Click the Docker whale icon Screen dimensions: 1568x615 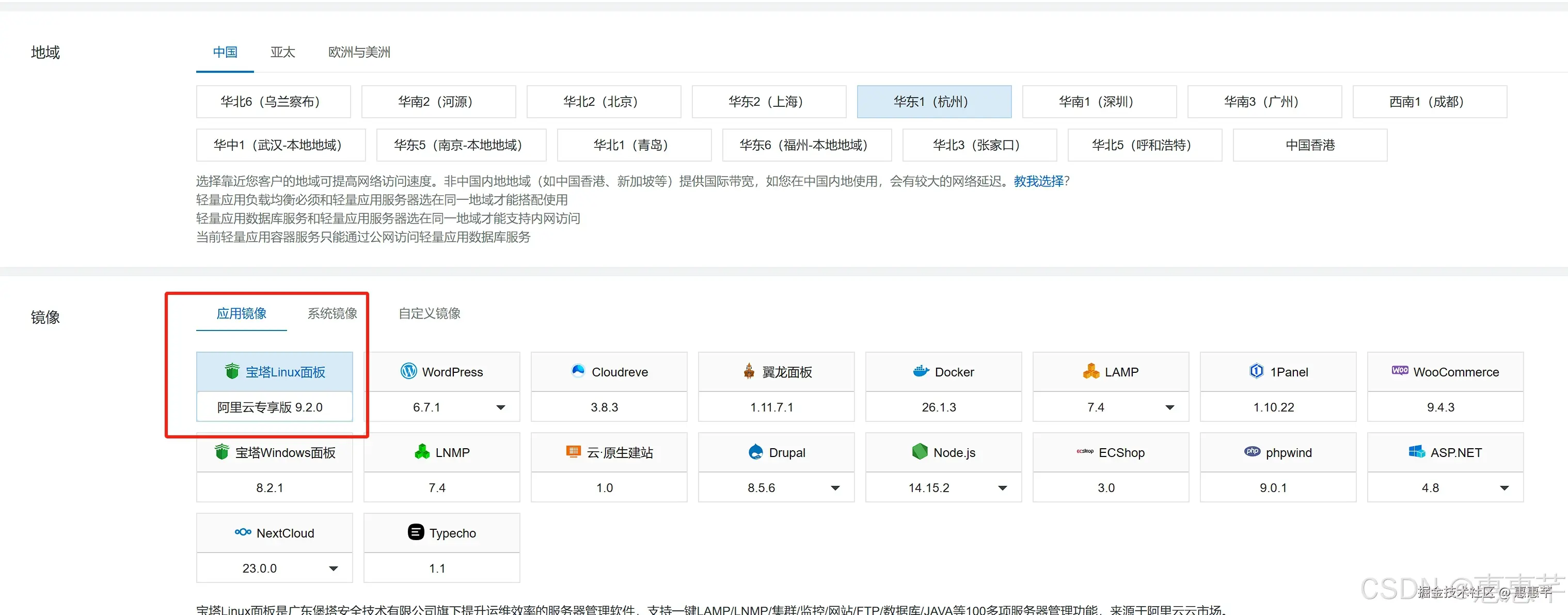point(921,371)
